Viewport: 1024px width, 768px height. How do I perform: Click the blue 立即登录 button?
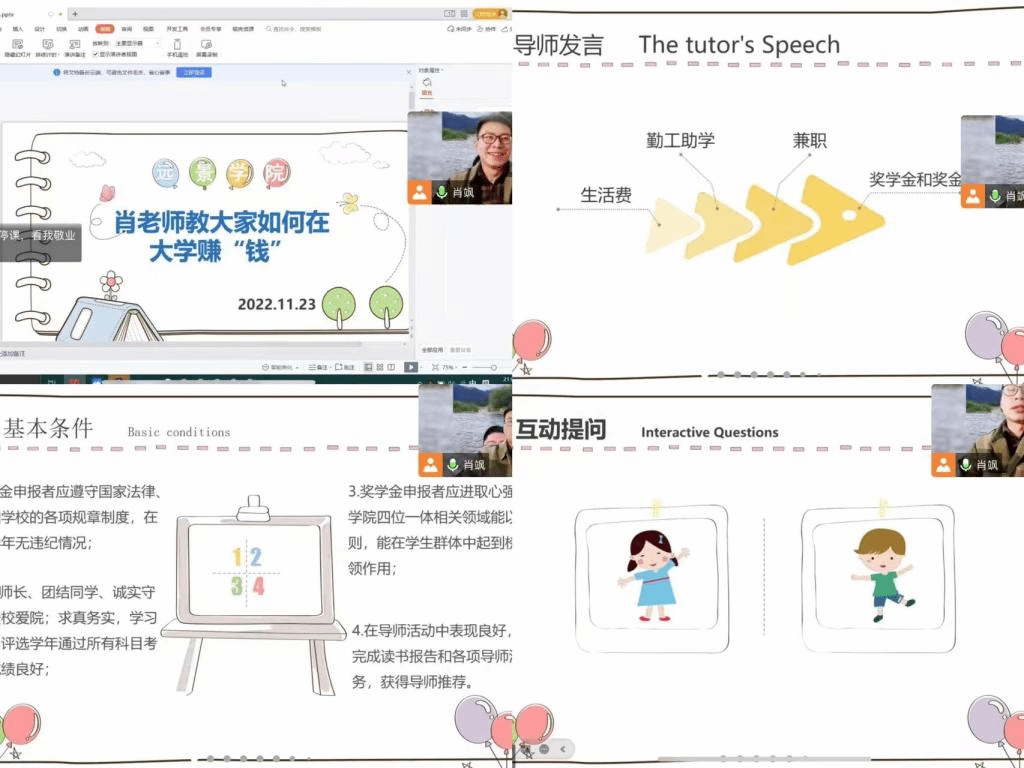pyautogui.click(x=193, y=73)
